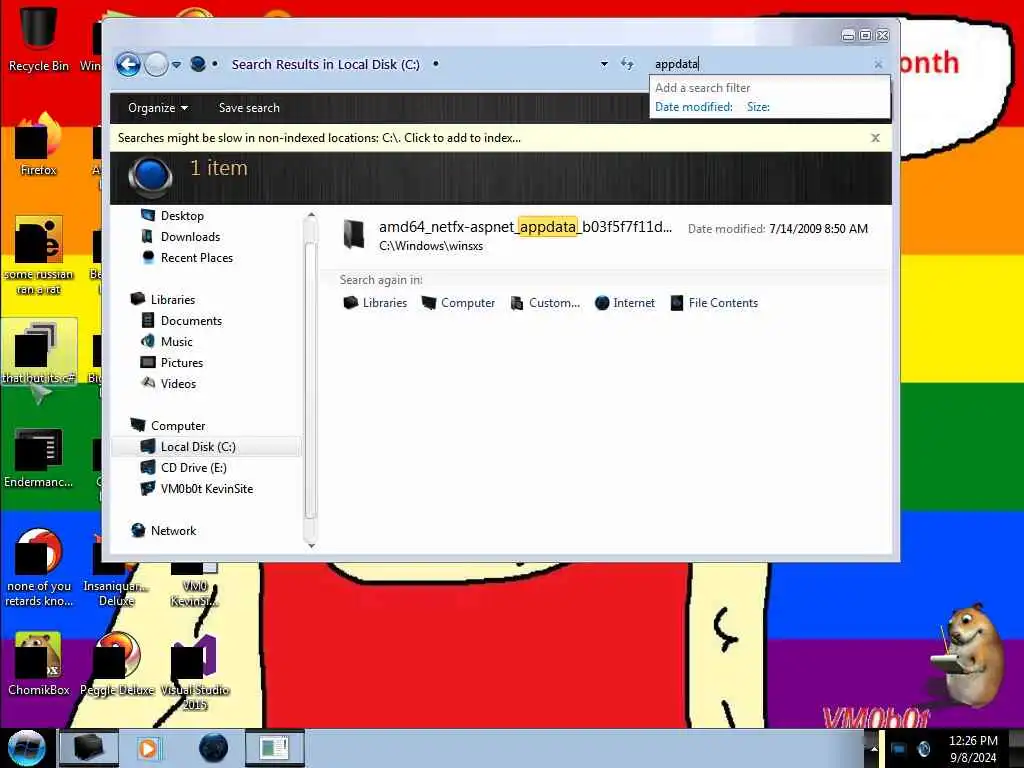
Task: Click Save search button
Action: [249, 108]
